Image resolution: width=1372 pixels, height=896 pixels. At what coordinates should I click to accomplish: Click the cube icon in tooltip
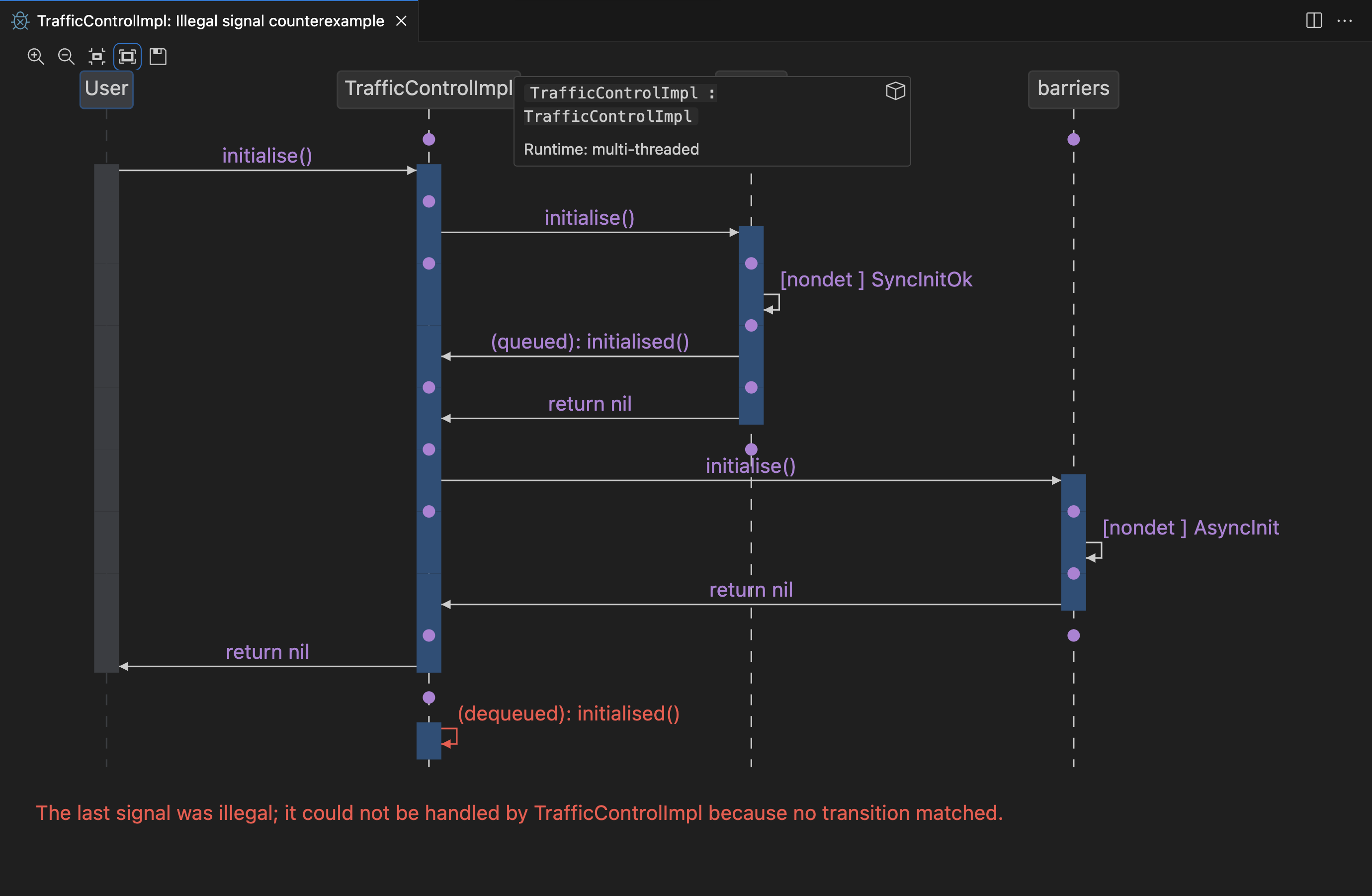[895, 90]
